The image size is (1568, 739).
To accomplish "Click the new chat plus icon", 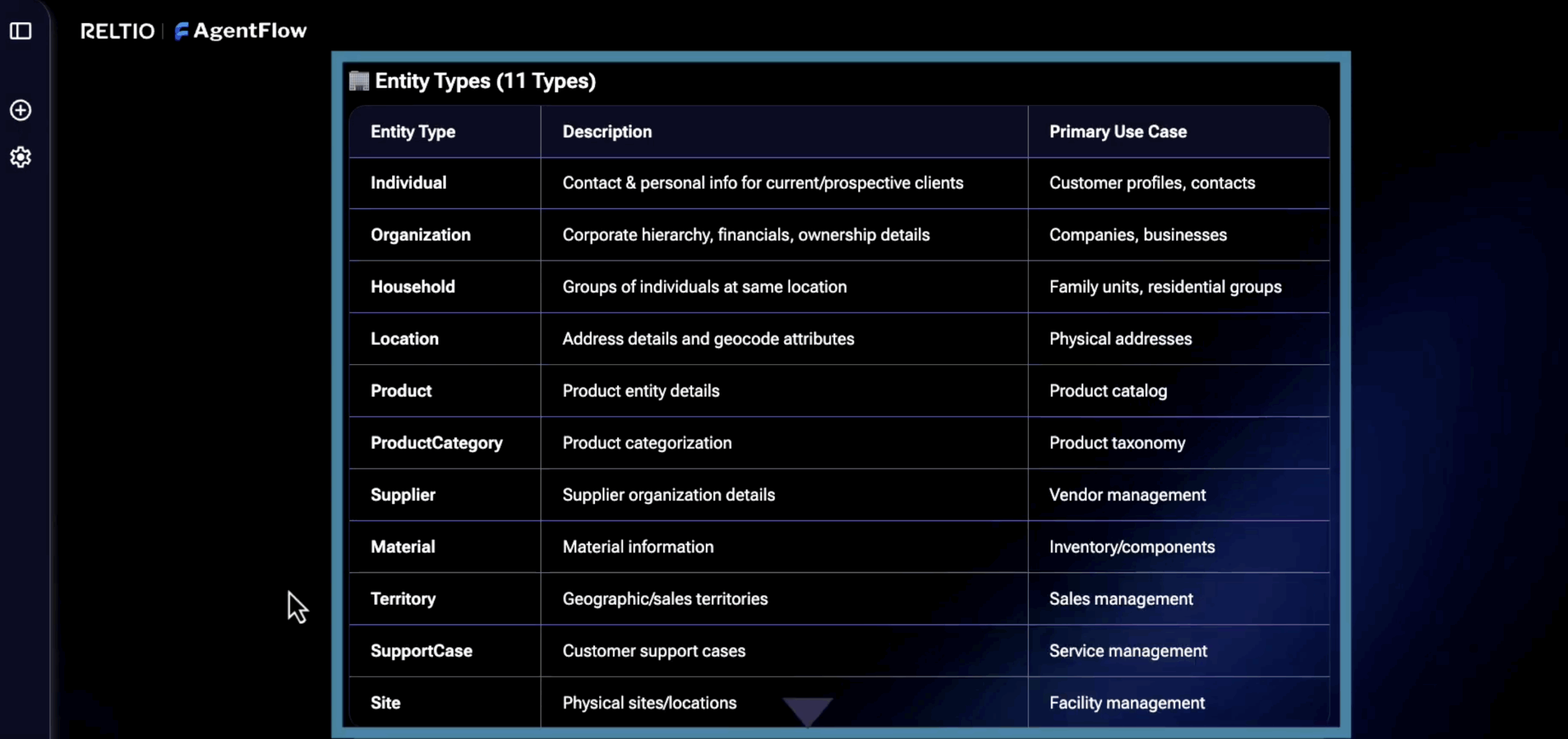I will click(21, 110).
